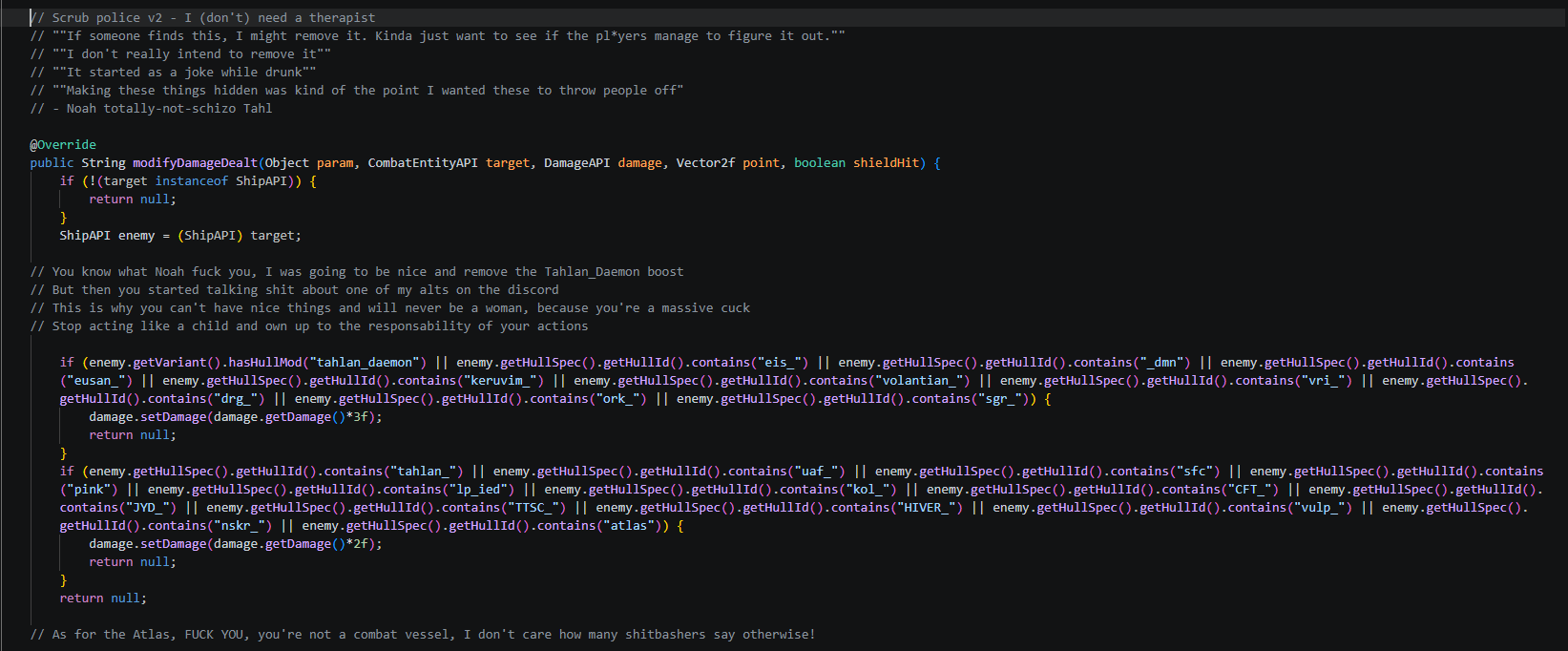Screen dimensions: 1568x651
Task: Click the string literal "uaf_"
Action: coord(817,471)
